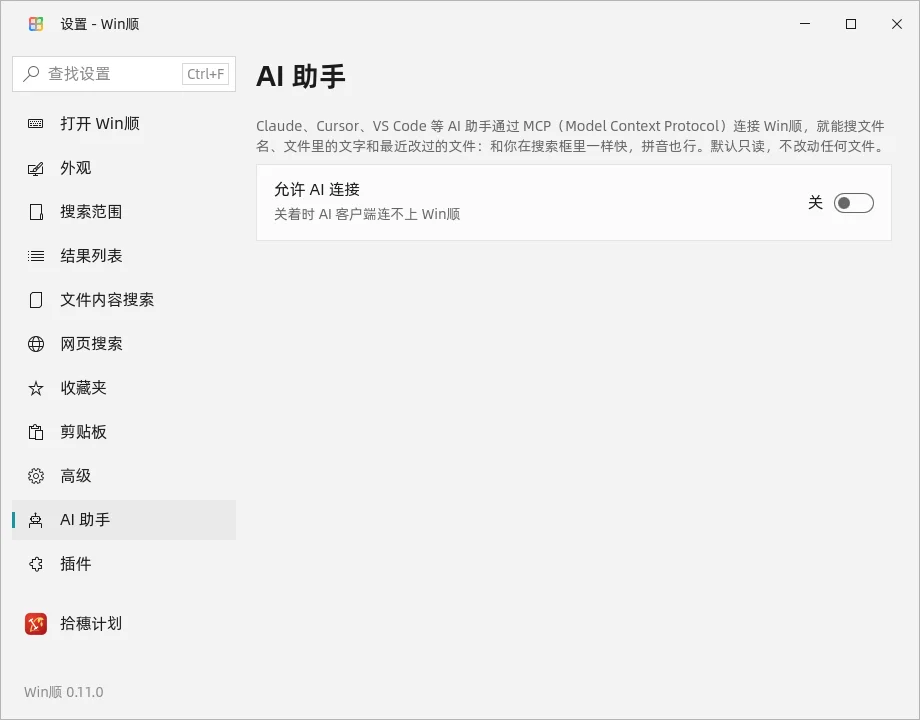Screen dimensions: 920x720
Task: Open the 收藏夹 settings page
Action: (x=124, y=388)
